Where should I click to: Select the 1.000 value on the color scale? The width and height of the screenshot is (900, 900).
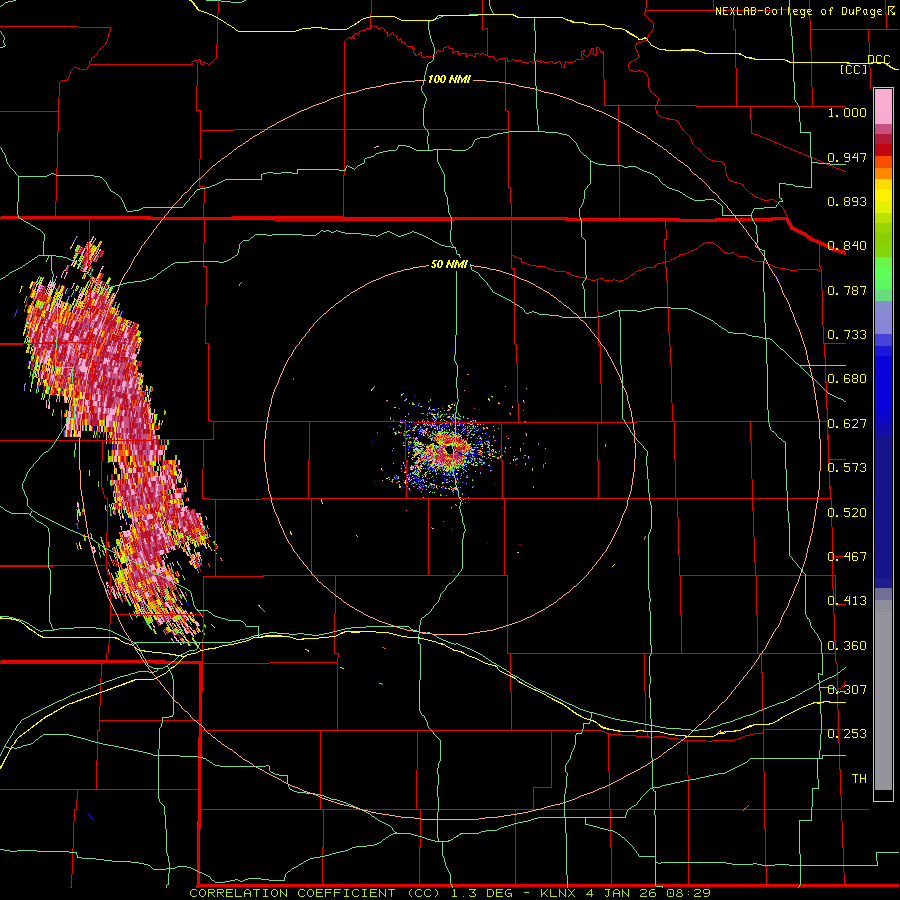[x=847, y=112]
